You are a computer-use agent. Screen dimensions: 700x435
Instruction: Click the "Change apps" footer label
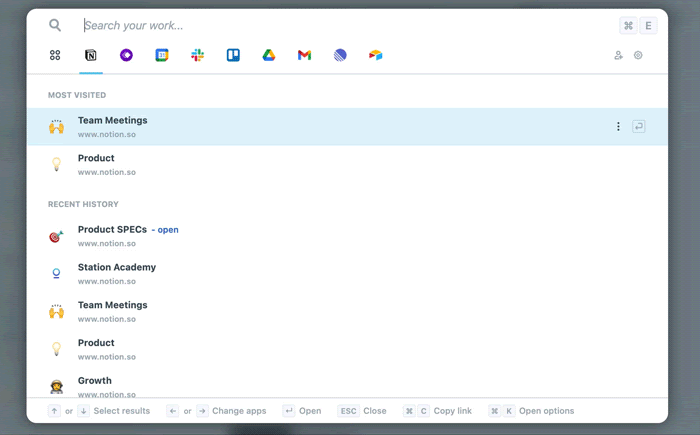[x=239, y=411]
